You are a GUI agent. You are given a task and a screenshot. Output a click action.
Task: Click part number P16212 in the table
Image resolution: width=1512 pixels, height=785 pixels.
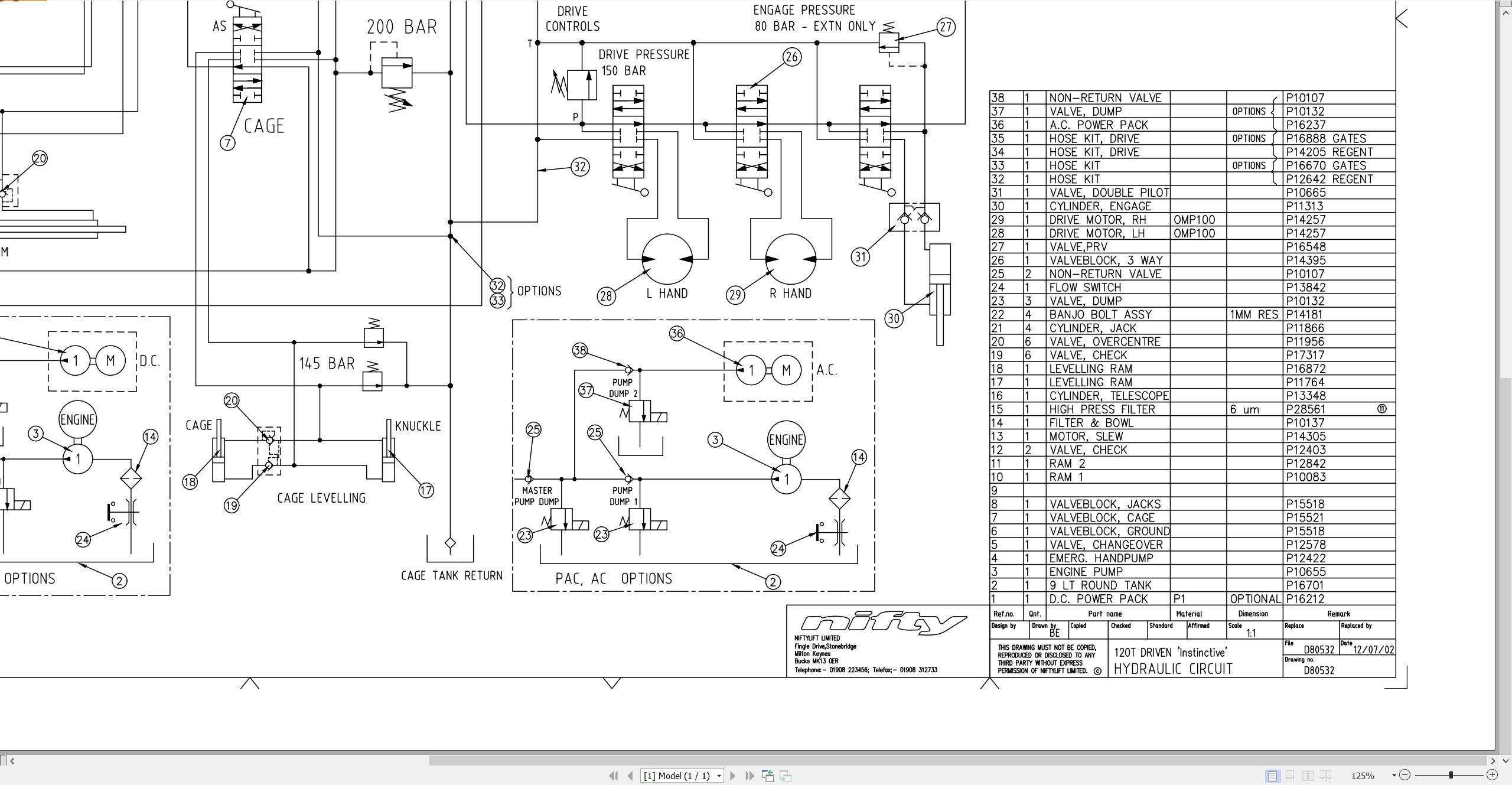point(1305,598)
